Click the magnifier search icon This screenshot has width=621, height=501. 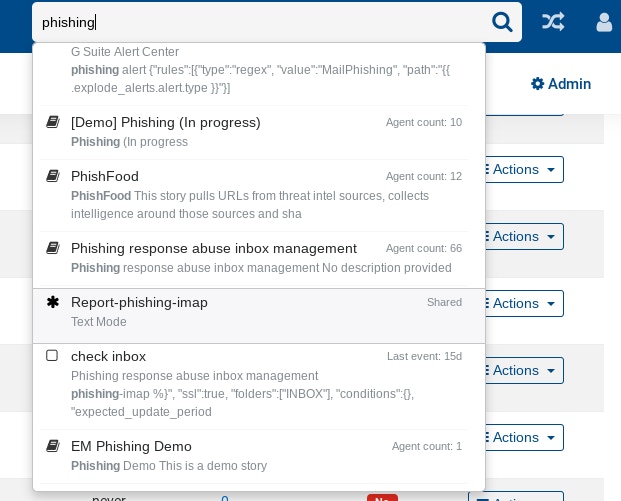coord(502,22)
